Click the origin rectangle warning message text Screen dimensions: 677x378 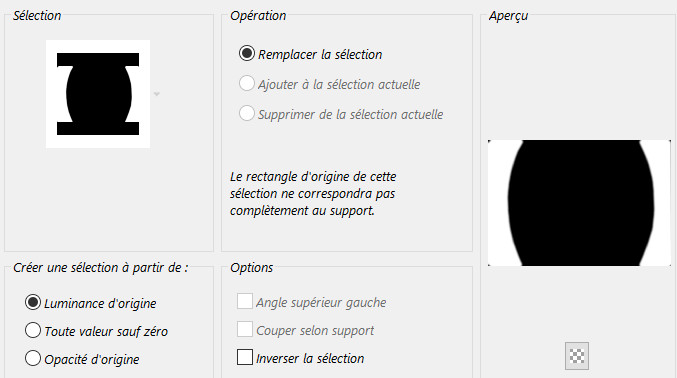[x=313, y=194]
